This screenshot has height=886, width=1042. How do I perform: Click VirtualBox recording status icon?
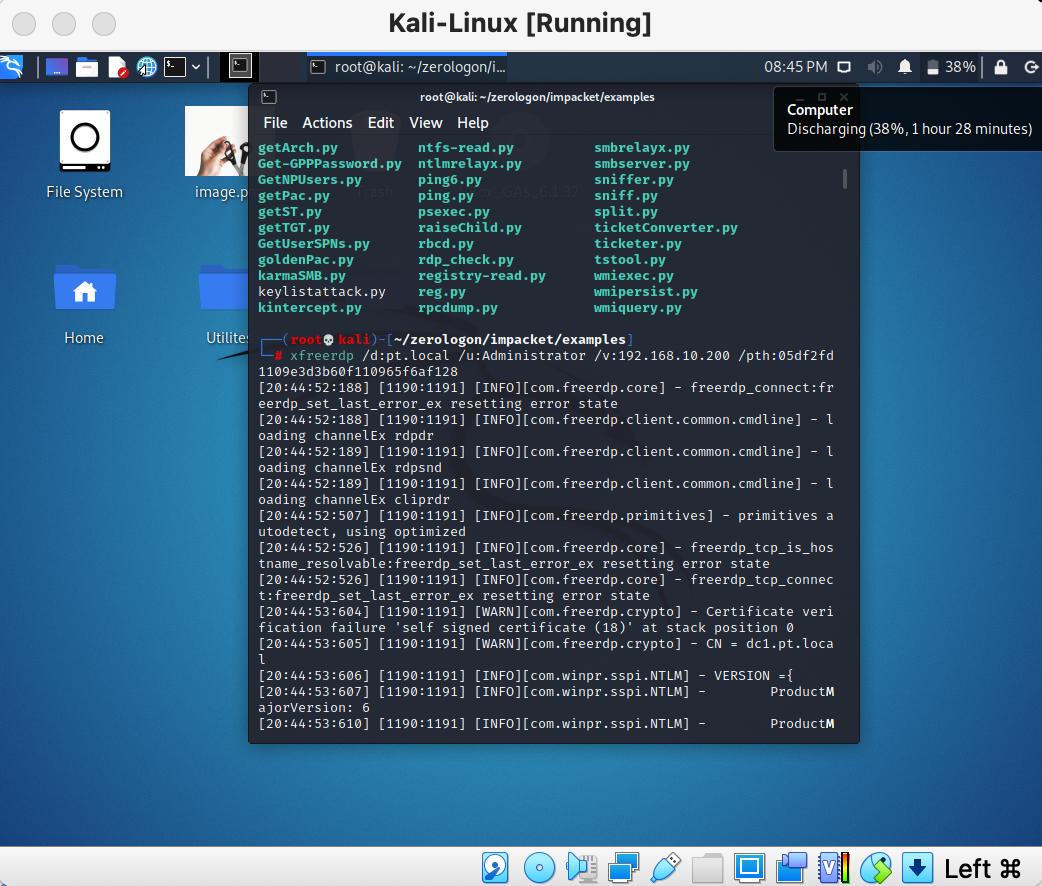(791, 868)
